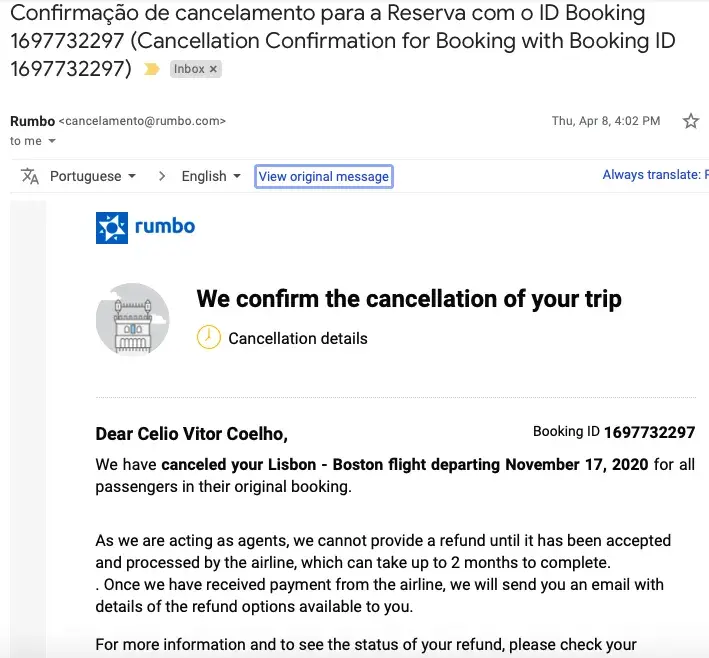Image resolution: width=709 pixels, height=658 pixels.
Task: Click the Lisbon tower illustration
Action: coord(132,319)
